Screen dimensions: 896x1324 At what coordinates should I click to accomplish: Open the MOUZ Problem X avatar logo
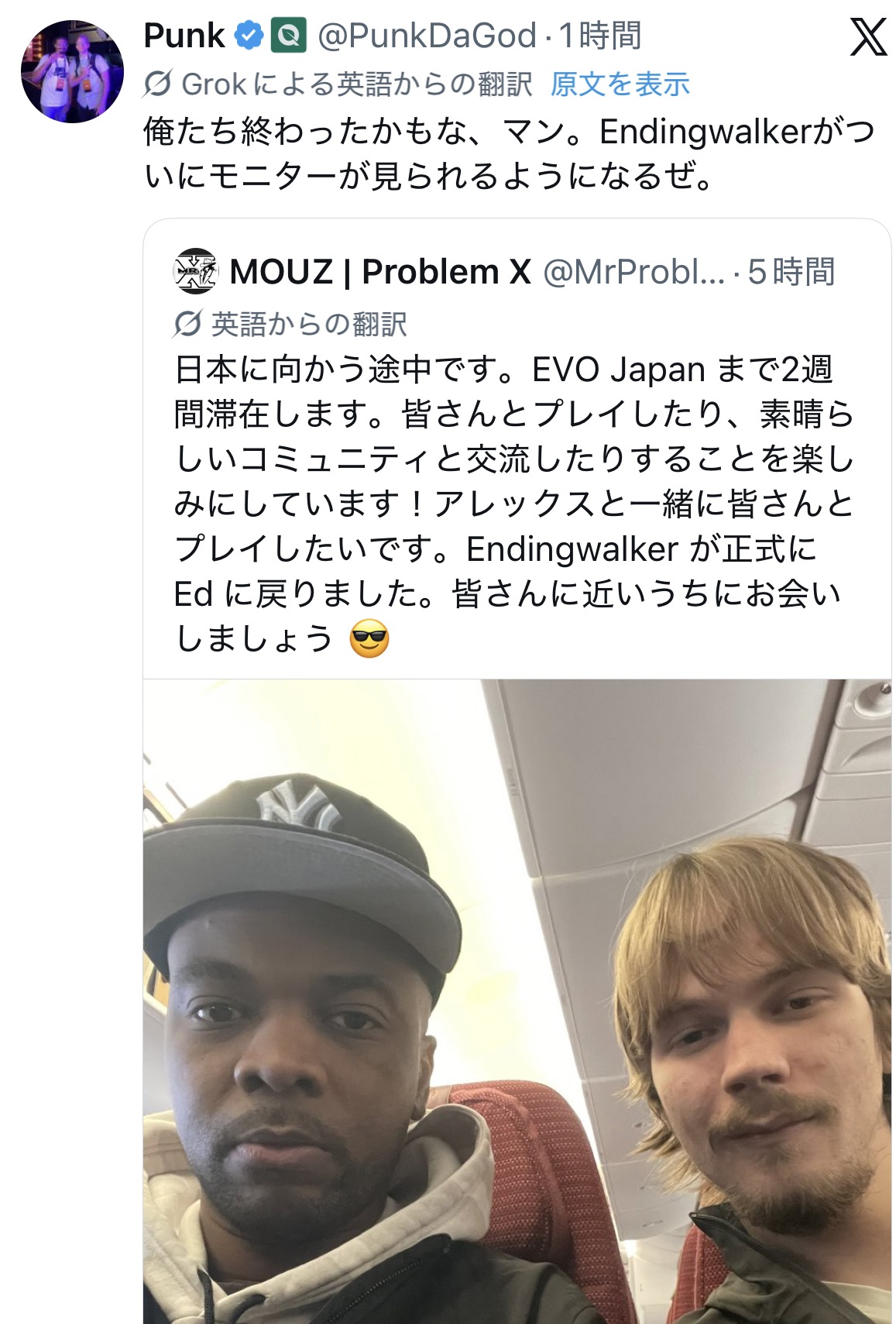[195, 272]
